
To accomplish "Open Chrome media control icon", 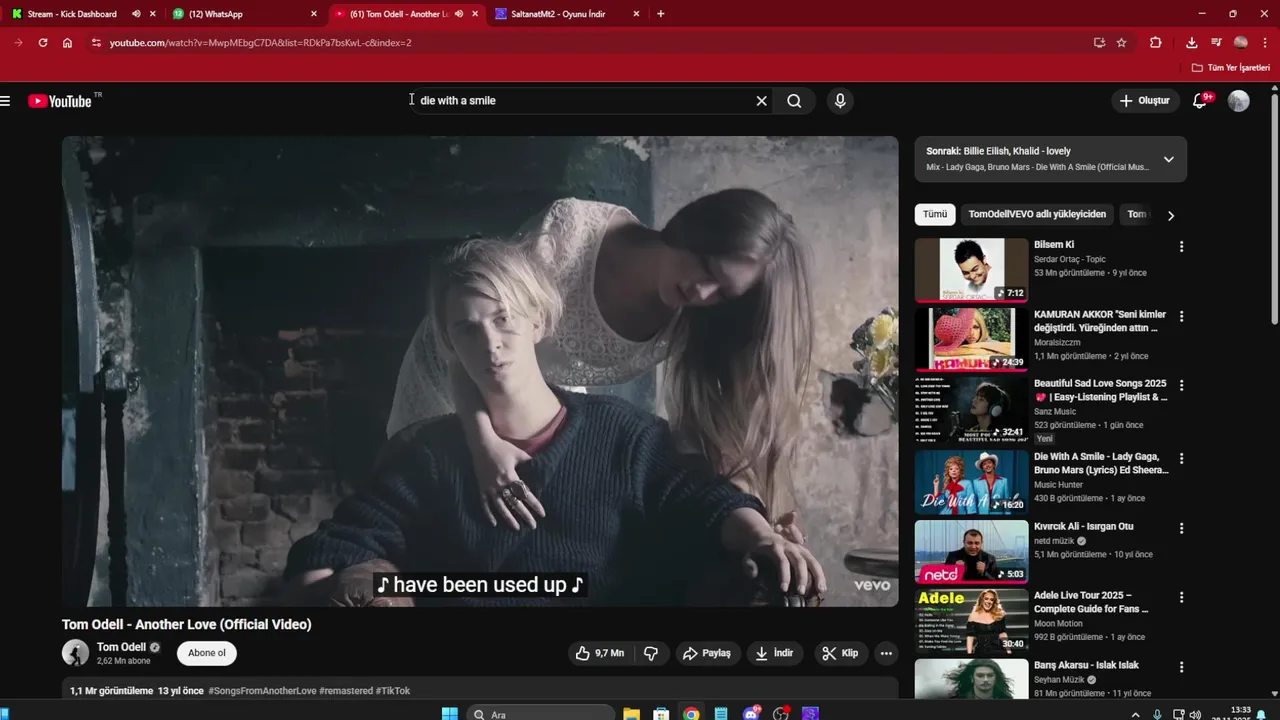I will pos(1216,43).
